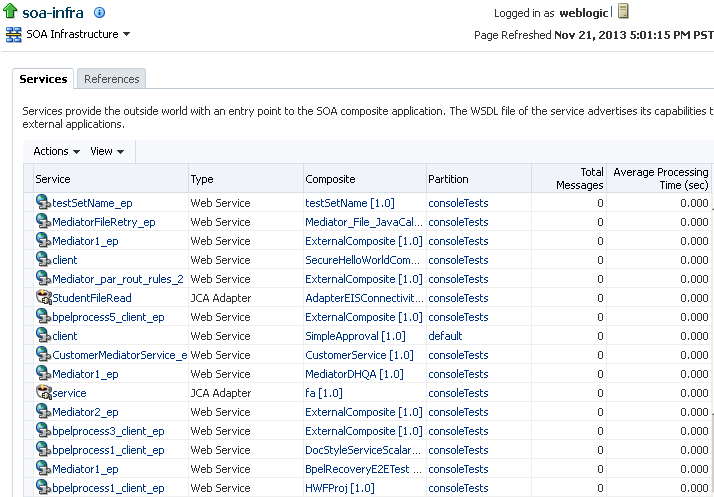Sort by the Composite column header
The image size is (714, 497).
coord(330,179)
